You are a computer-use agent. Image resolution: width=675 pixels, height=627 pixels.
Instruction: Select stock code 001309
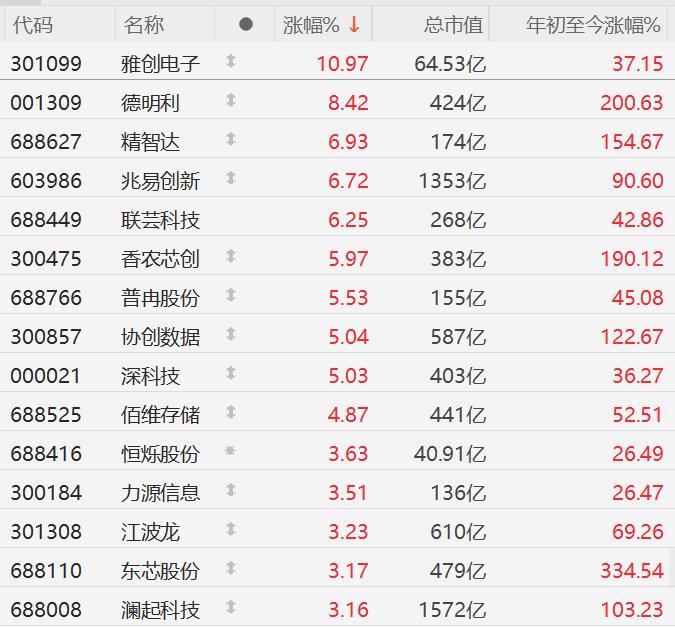tap(46, 103)
